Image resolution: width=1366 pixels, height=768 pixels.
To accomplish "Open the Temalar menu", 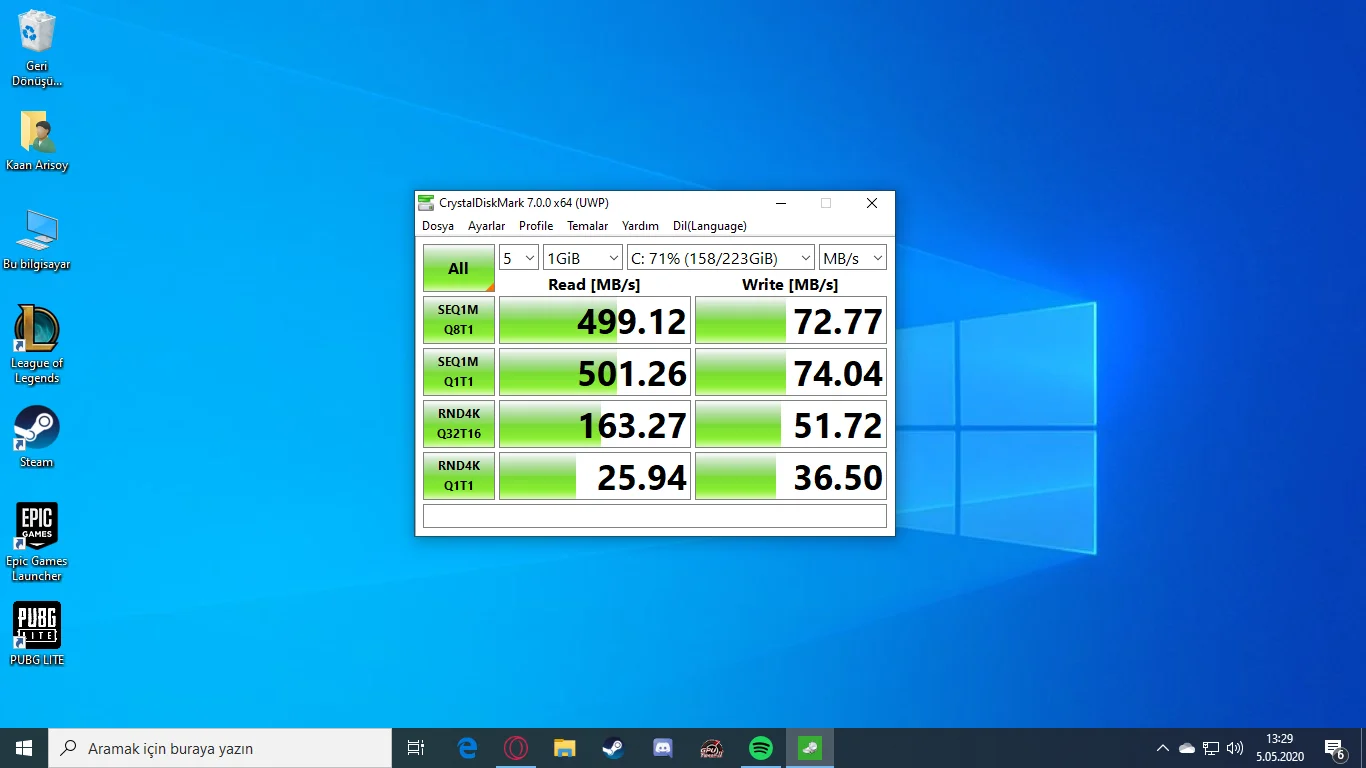I will pos(587,226).
